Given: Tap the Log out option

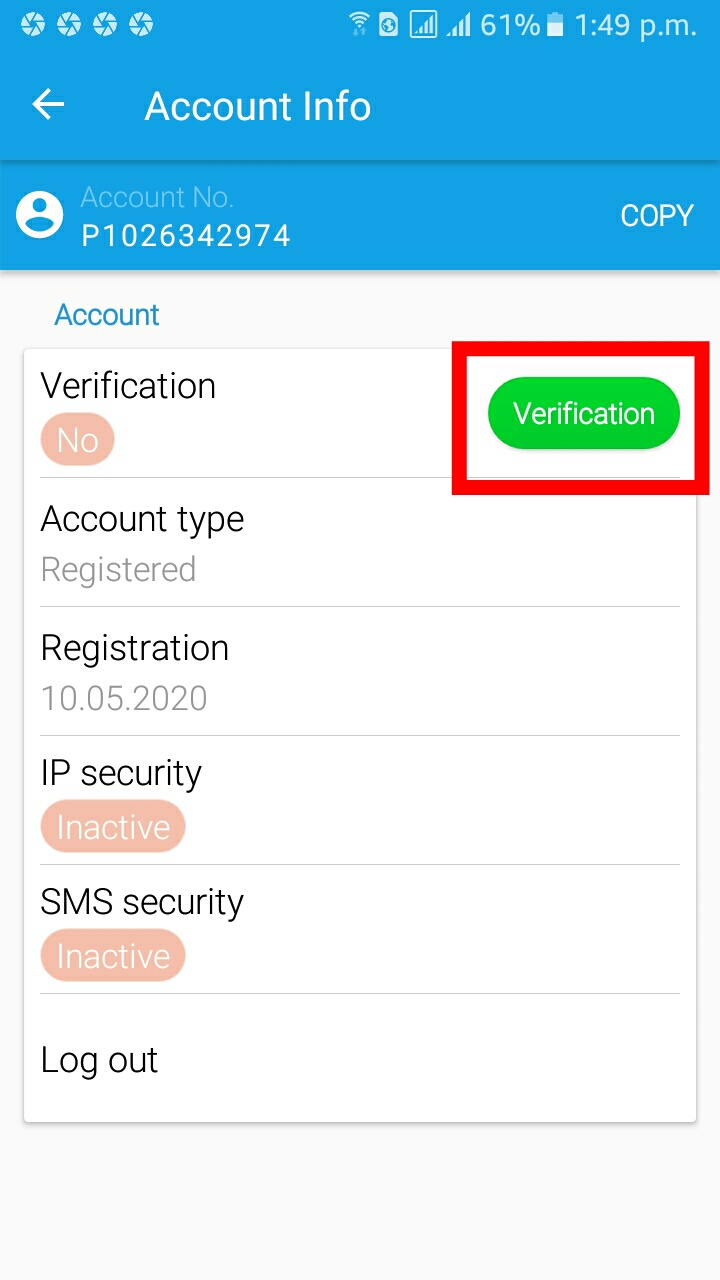Looking at the screenshot, I should (99, 1060).
